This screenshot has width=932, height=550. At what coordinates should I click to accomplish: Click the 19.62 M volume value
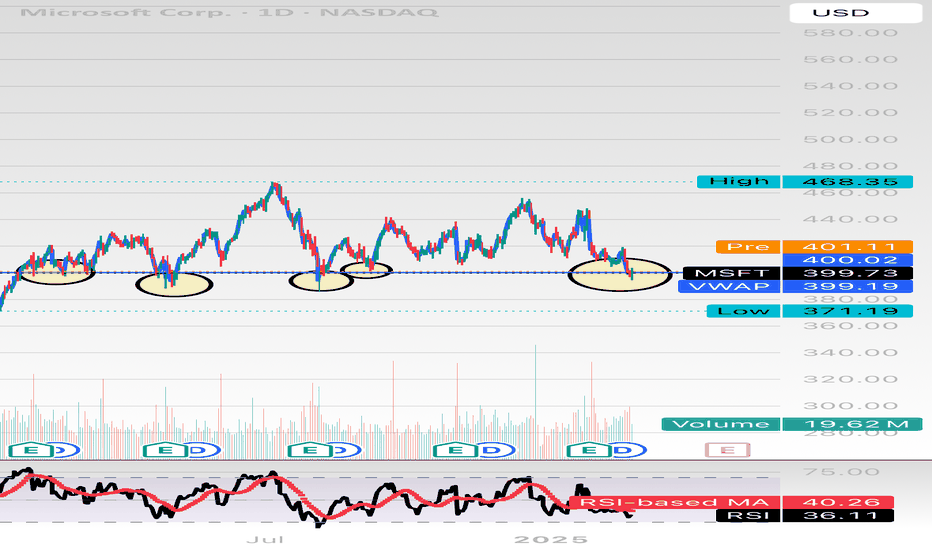(852, 424)
